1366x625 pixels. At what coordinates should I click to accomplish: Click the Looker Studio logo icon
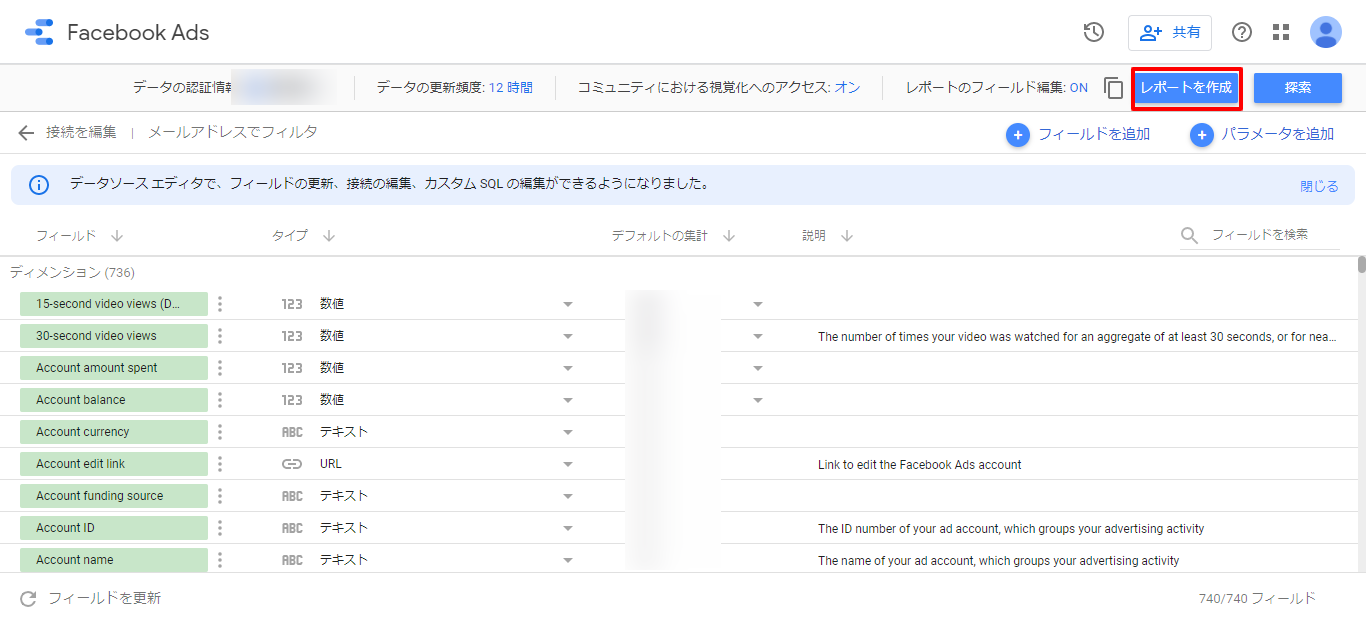point(40,32)
